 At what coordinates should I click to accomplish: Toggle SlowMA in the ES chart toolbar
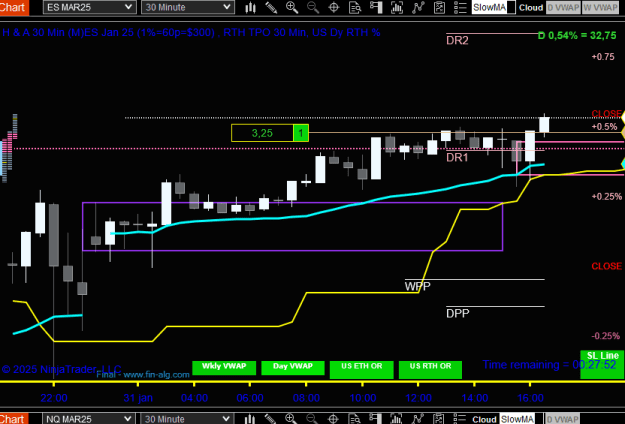(x=493, y=8)
